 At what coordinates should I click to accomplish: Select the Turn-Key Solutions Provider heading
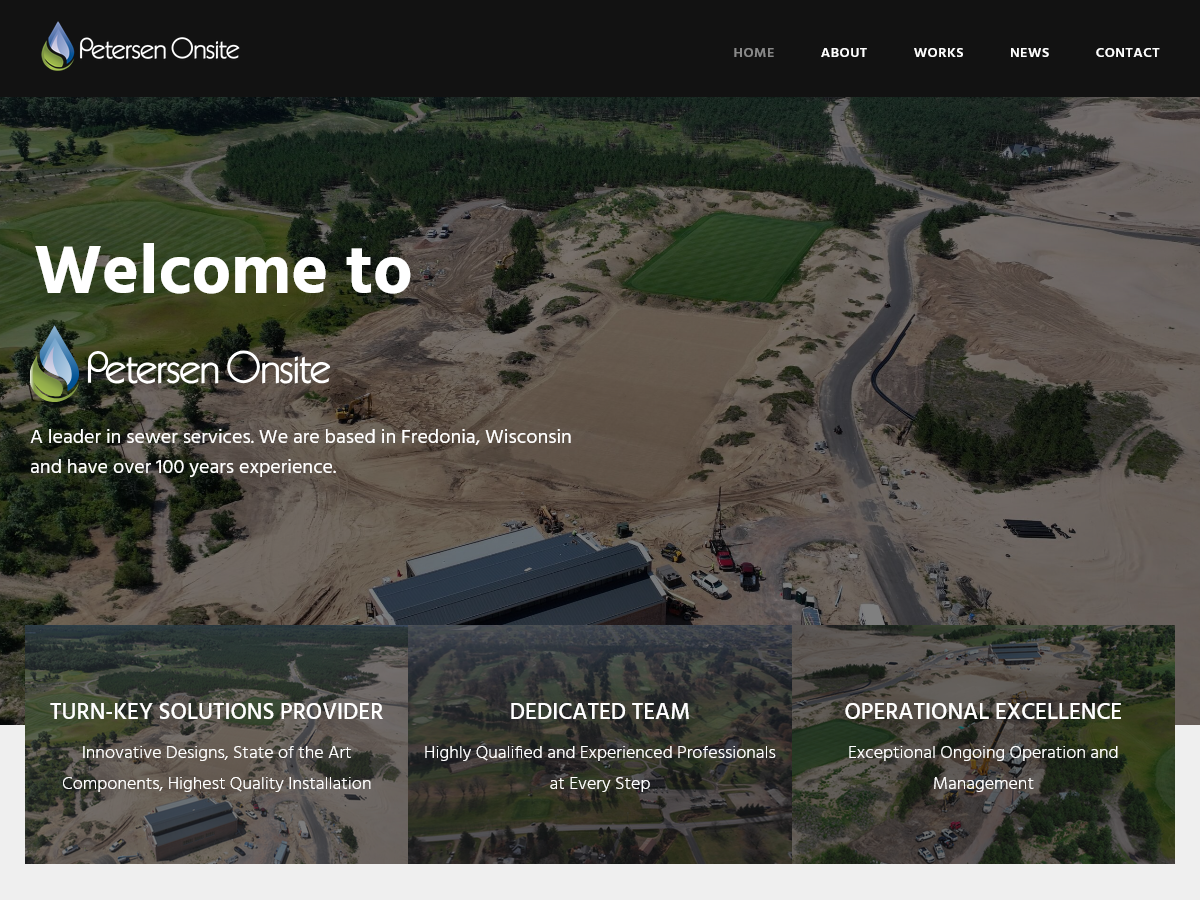coord(216,712)
